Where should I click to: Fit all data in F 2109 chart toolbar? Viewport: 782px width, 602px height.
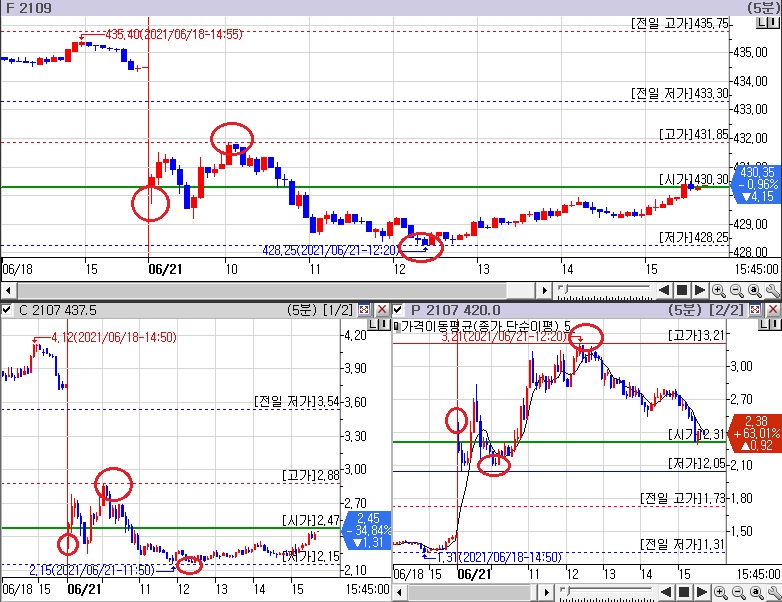pyautogui.click(x=755, y=290)
